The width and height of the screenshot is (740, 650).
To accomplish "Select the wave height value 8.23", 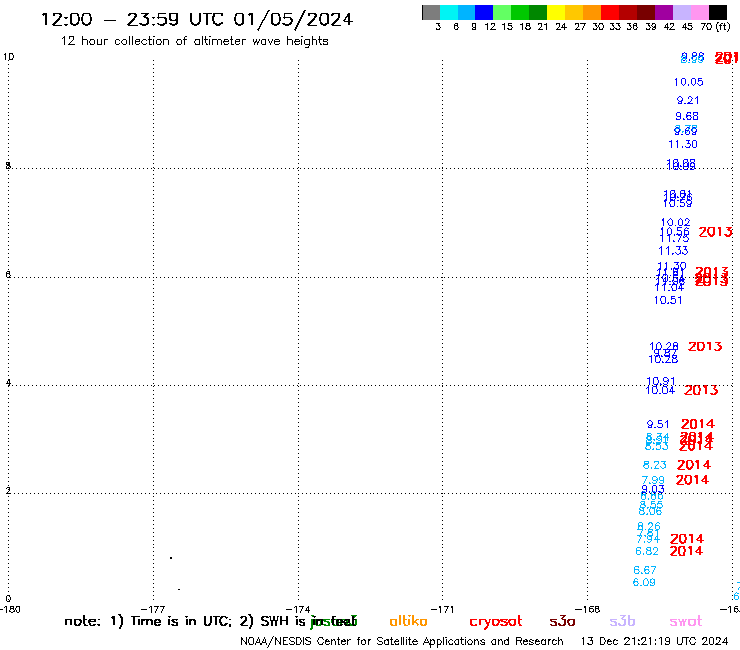I will pyautogui.click(x=655, y=465).
